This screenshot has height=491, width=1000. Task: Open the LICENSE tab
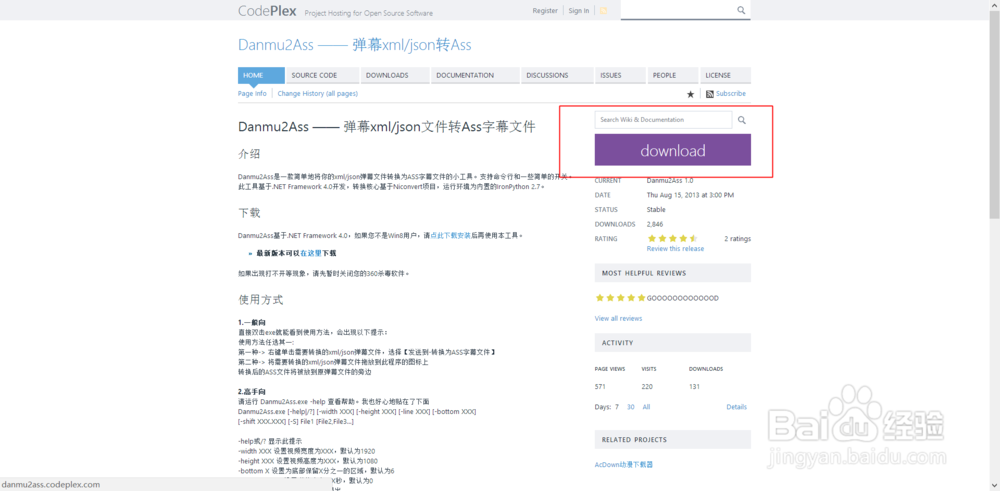tap(726, 75)
